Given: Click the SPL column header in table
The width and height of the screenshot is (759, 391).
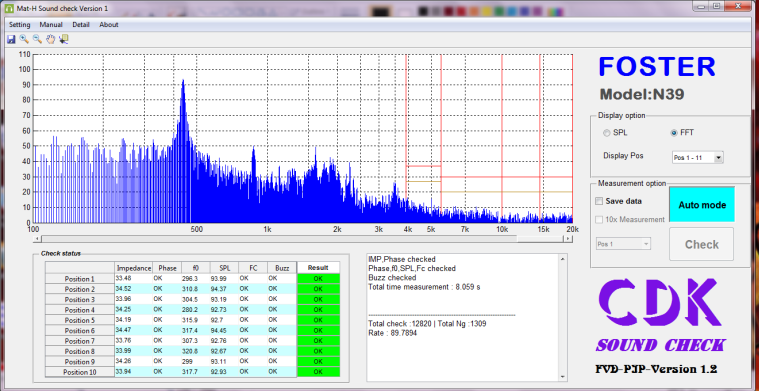Looking at the screenshot, I should pyautogui.click(x=224, y=268).
